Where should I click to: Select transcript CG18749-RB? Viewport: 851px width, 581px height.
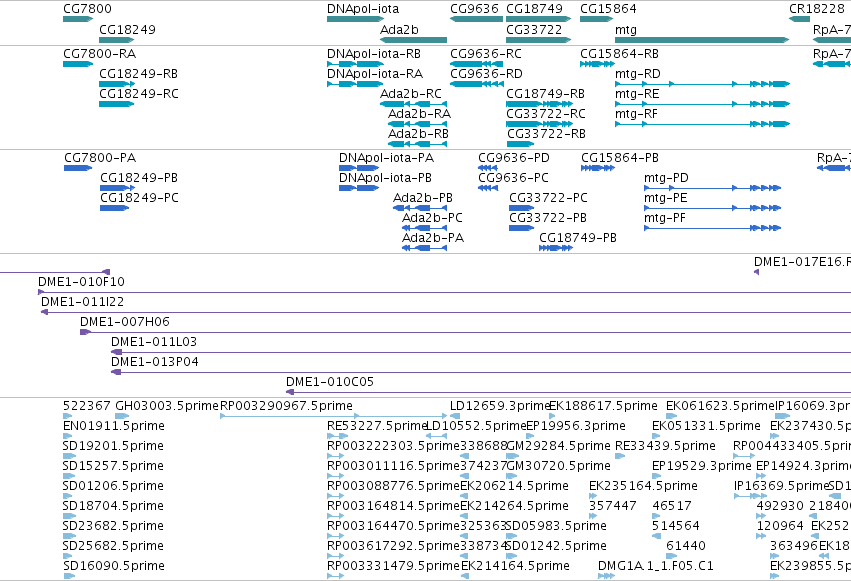545,94
